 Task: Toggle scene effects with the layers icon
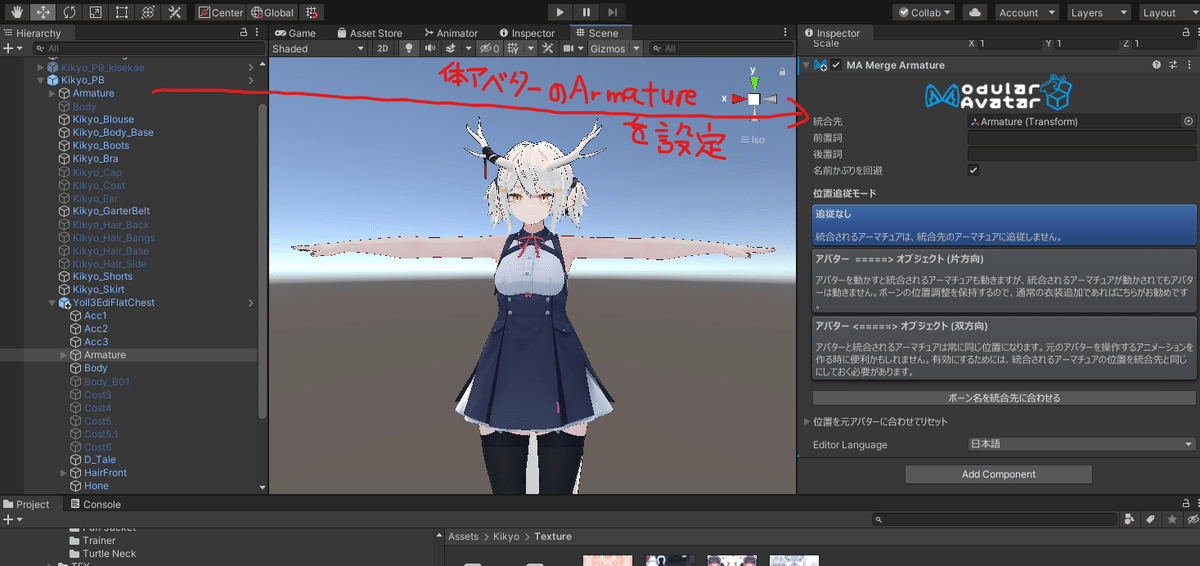452,48
